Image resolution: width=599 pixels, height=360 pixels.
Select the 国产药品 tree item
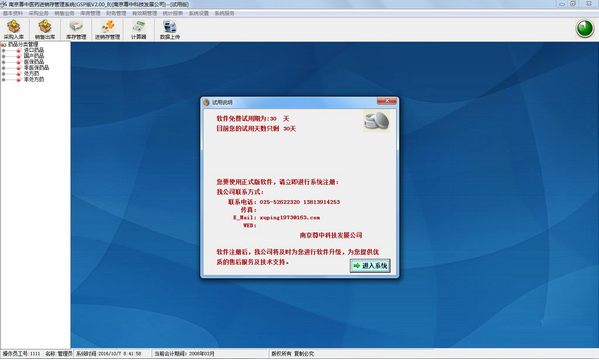pyautogui.click(x=34, y=56)
